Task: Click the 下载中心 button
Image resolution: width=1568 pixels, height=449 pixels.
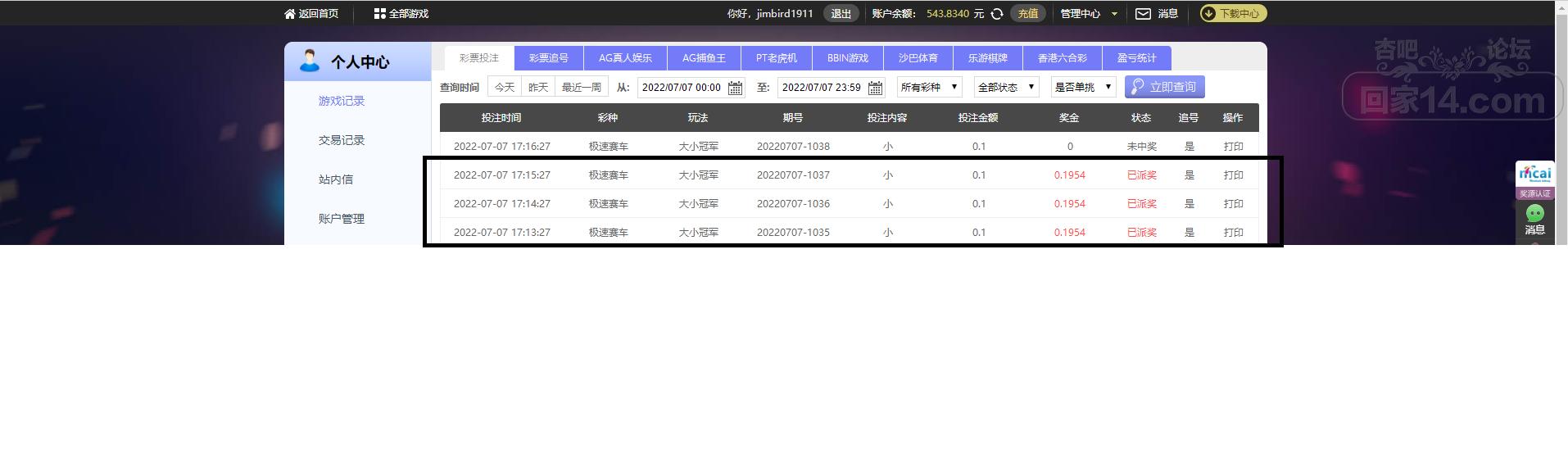Action: [x=1234, y=13]
